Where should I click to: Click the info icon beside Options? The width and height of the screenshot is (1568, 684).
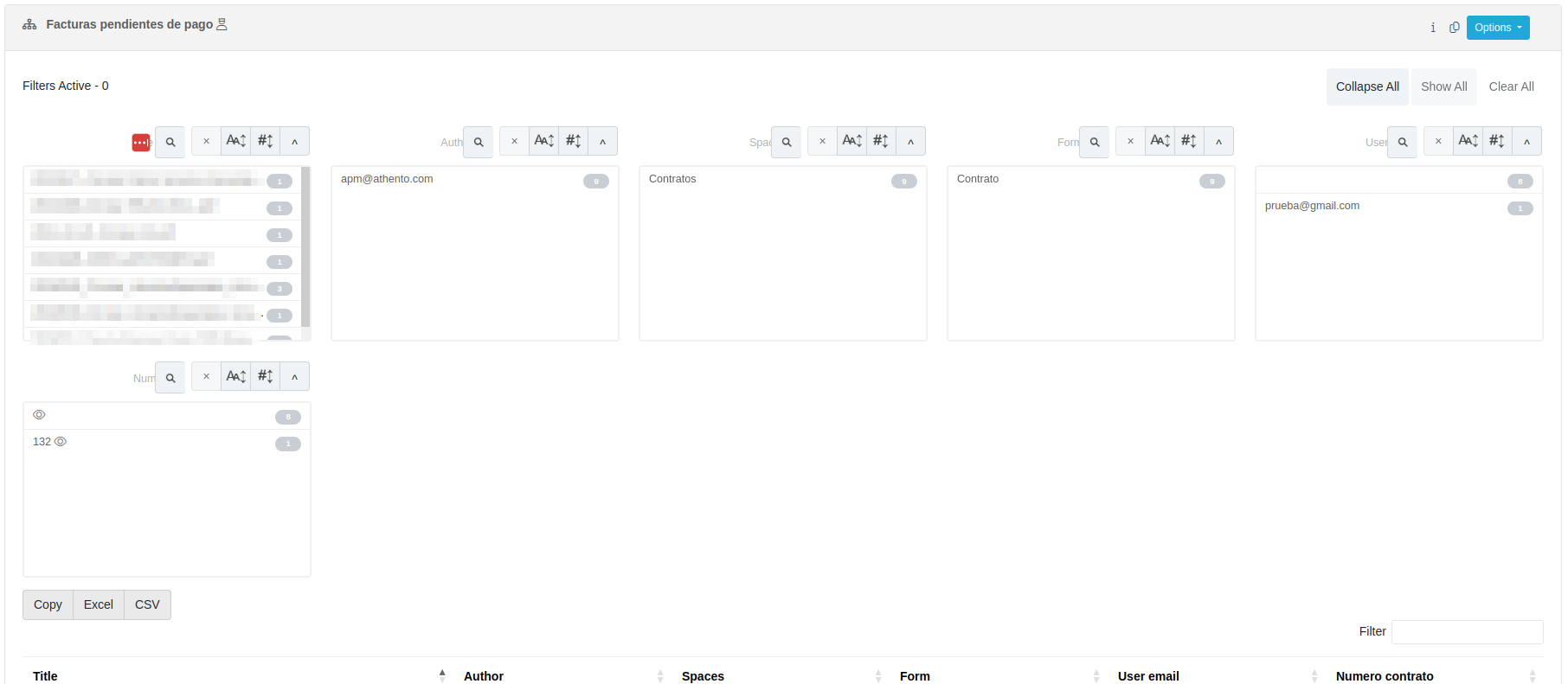(x=1433, y=28)
